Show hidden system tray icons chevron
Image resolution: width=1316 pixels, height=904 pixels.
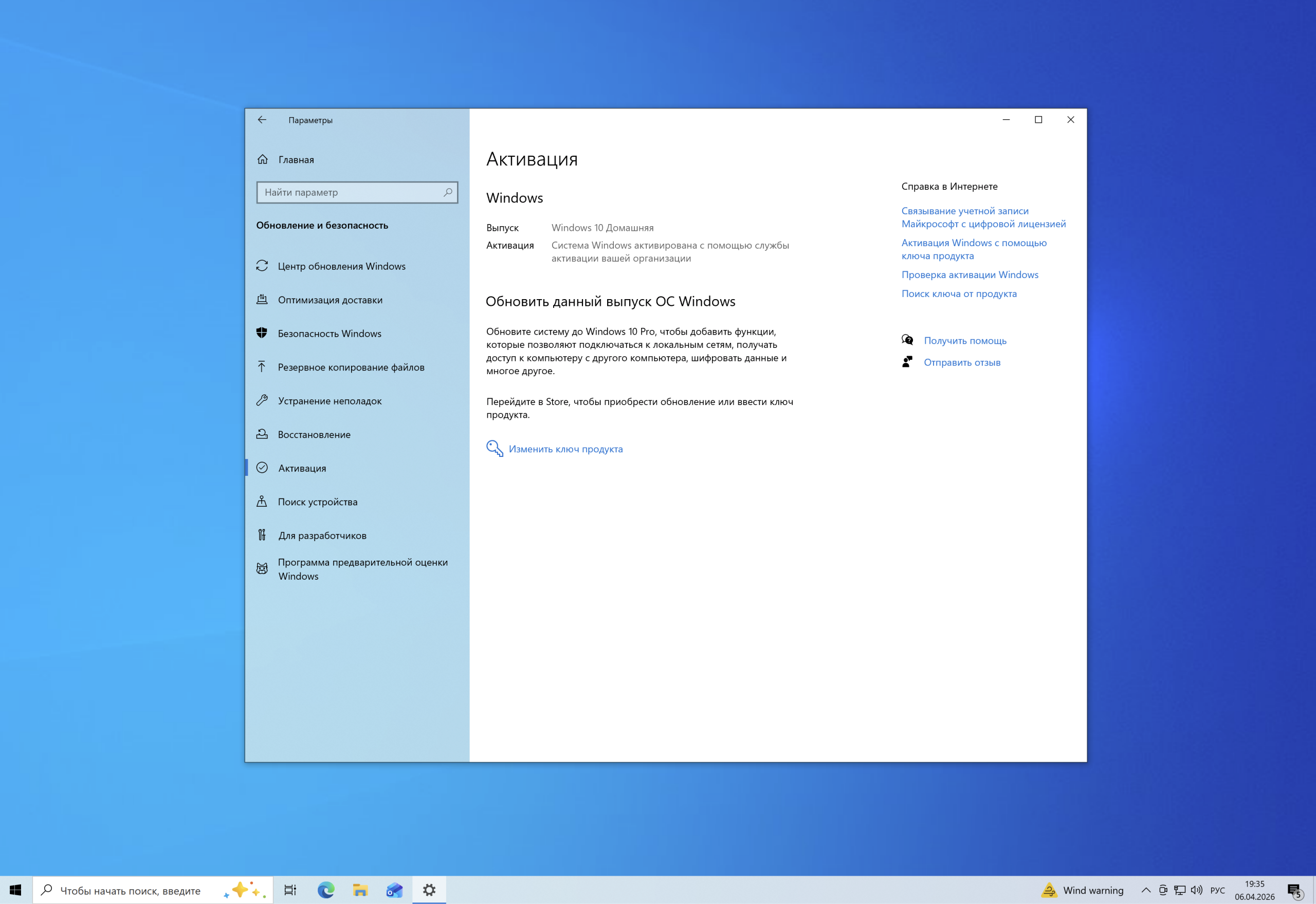click(x=1145, y=890)
